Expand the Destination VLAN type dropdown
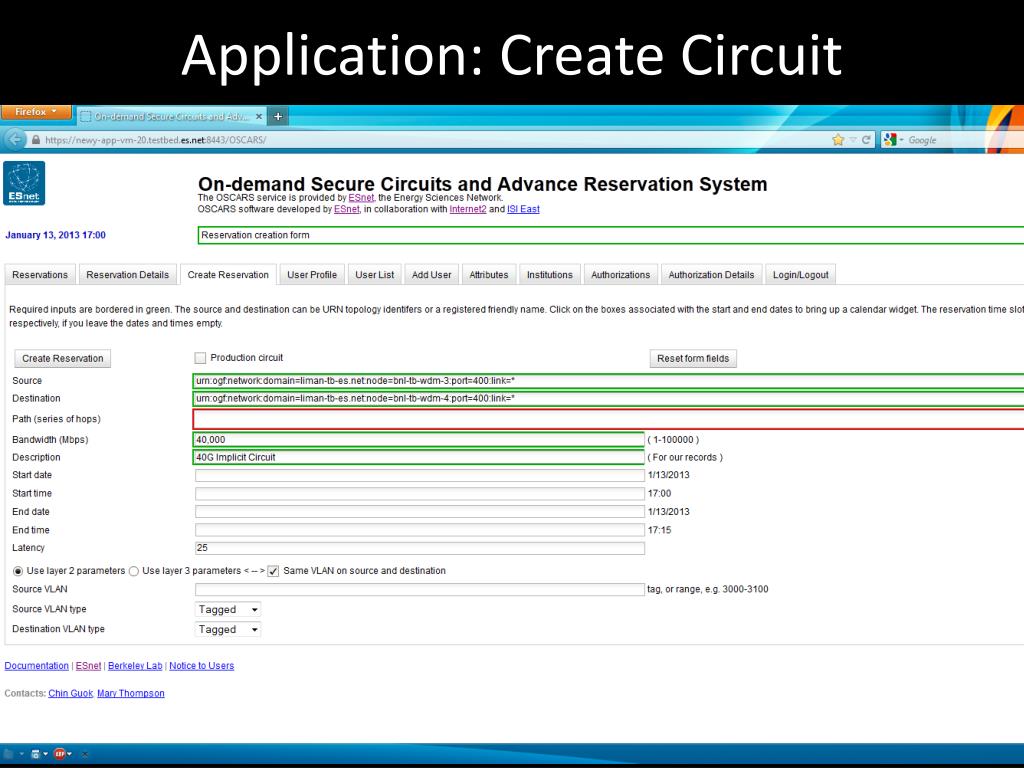Viewport: 1024px width, 768px height. pyautogui.click(x=228, y=630)
